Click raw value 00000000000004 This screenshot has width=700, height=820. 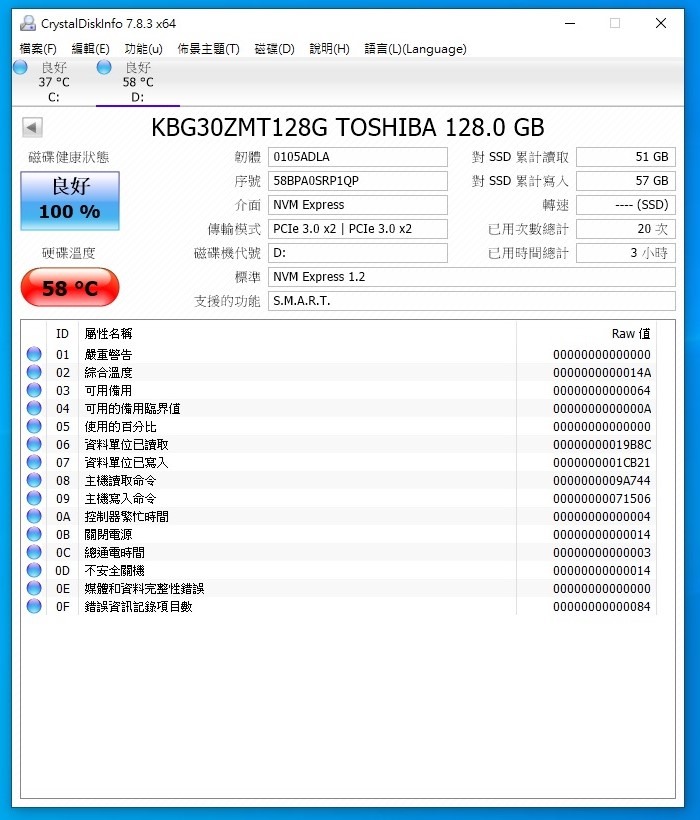602,517
